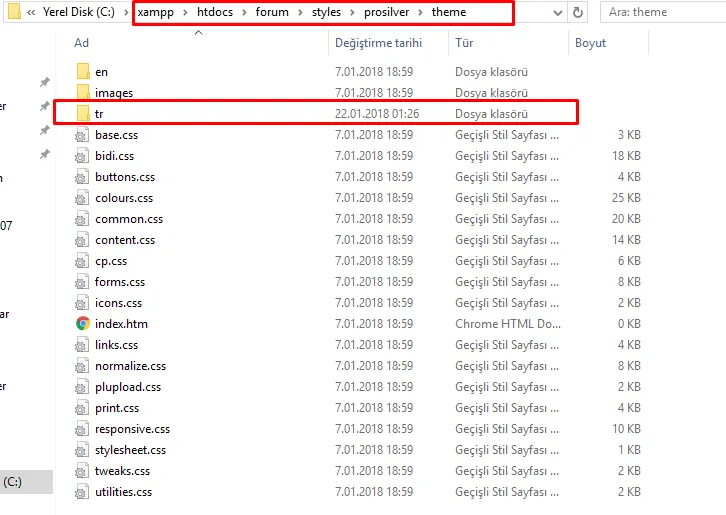Navigate to htdocs in the breadcrumb
This screenshot has width=726, height=515.
click(215, 12)
